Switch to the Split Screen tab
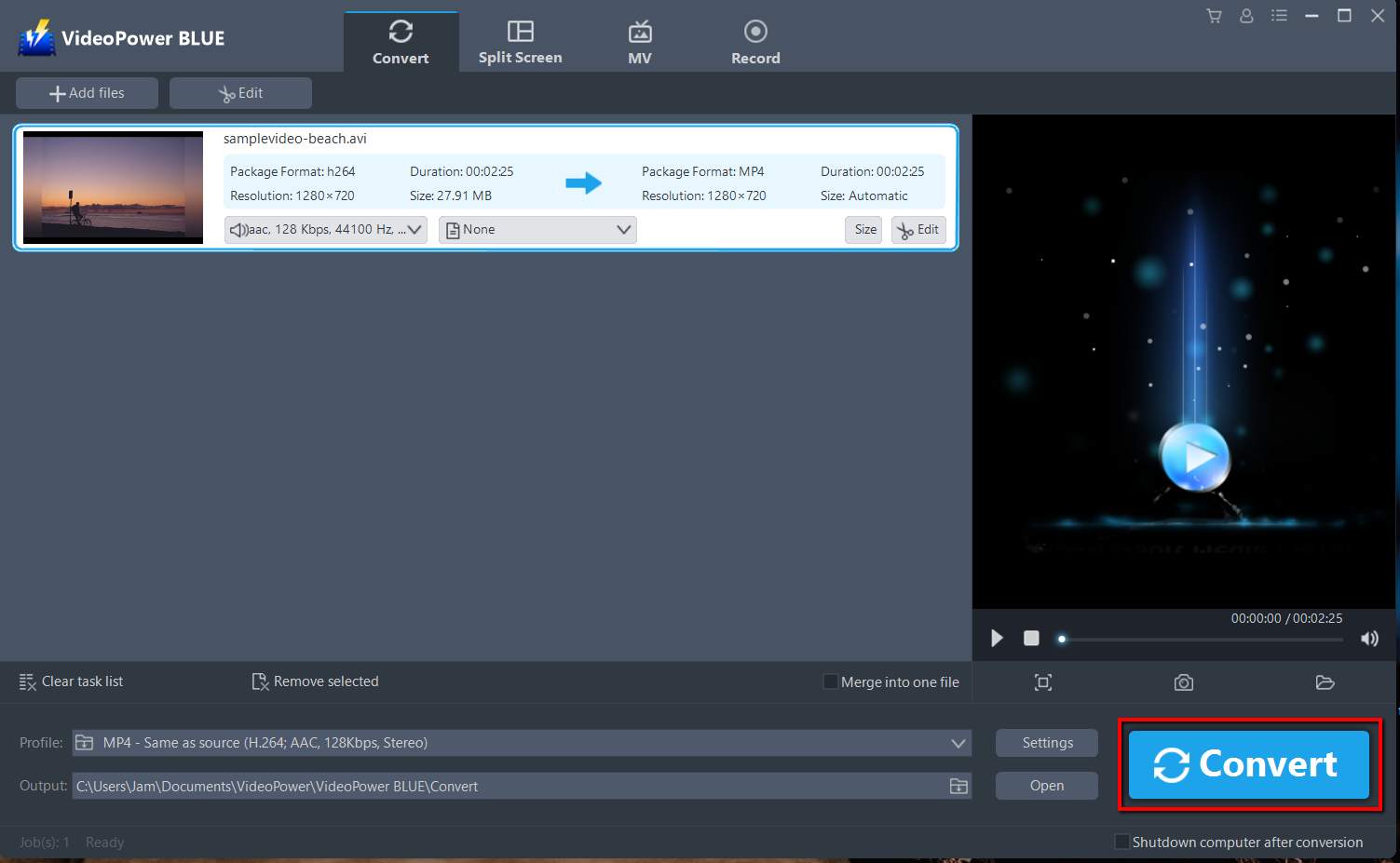 pyautogui.click(x=520, y=41)
